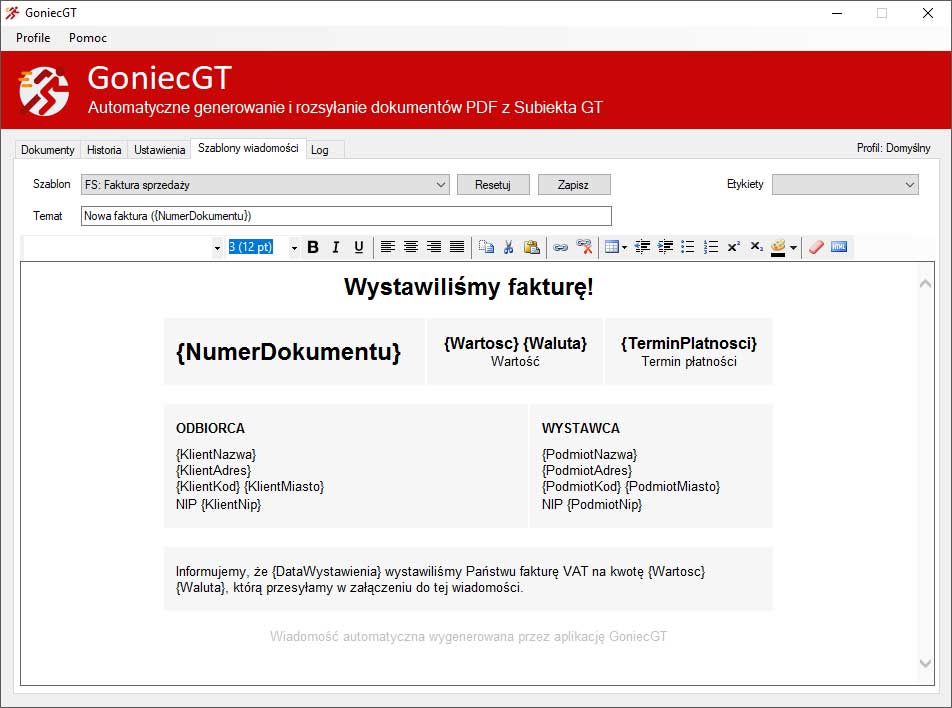Click the paste clipboard icon
This screenshot has width=952, height=708.
click(x=532, y=247)
